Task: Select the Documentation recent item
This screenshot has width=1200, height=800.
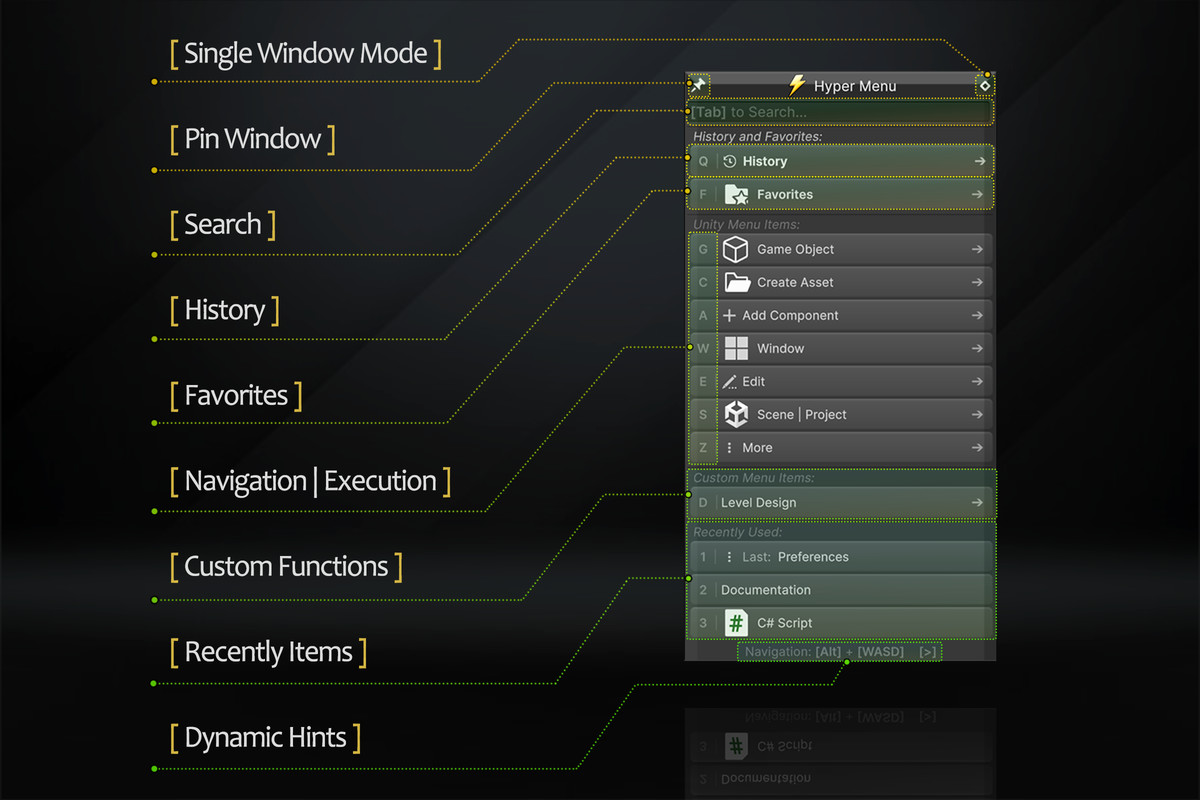Action: click(766, 590)
